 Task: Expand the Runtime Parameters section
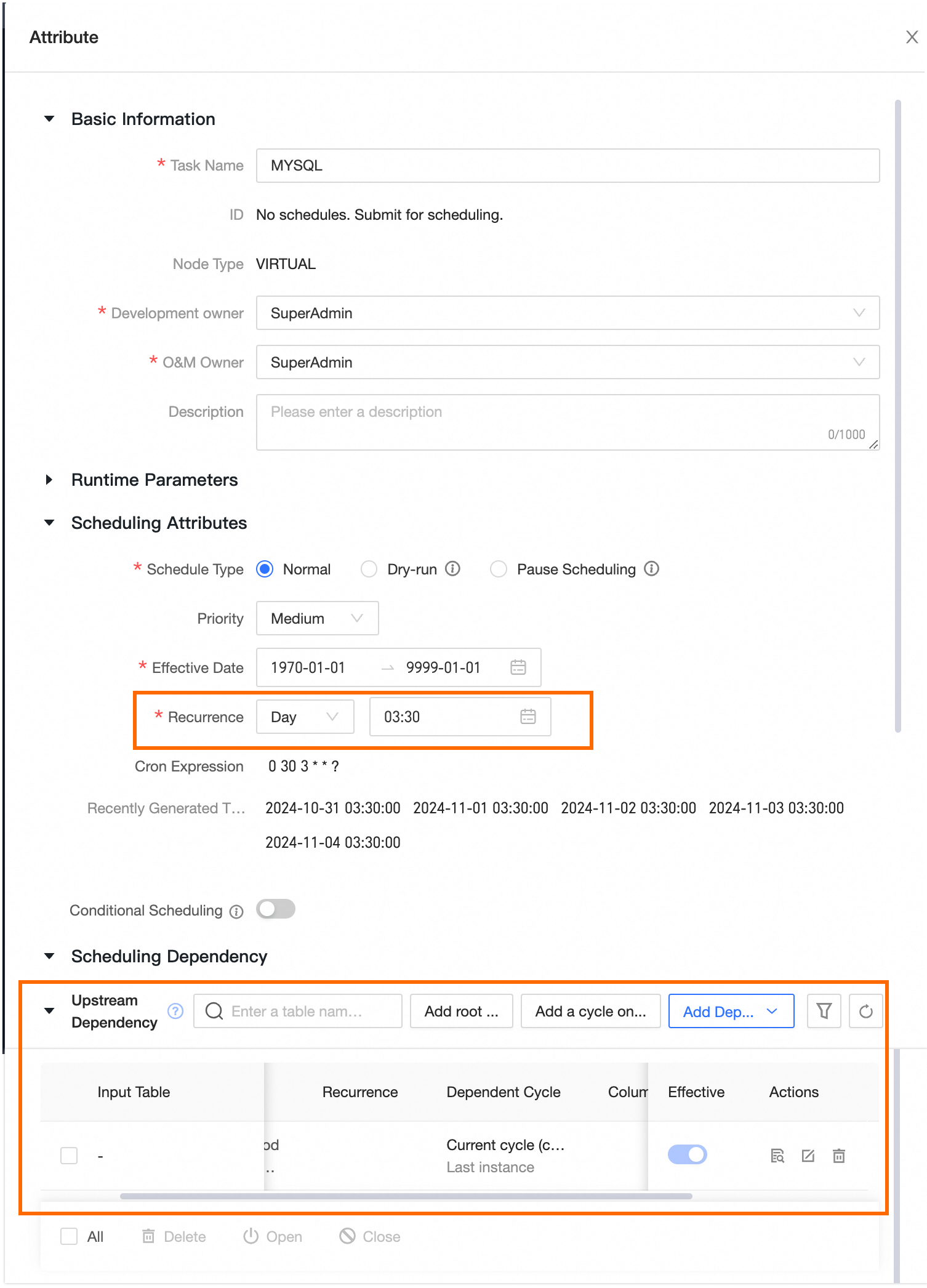(x=49, y=480)
